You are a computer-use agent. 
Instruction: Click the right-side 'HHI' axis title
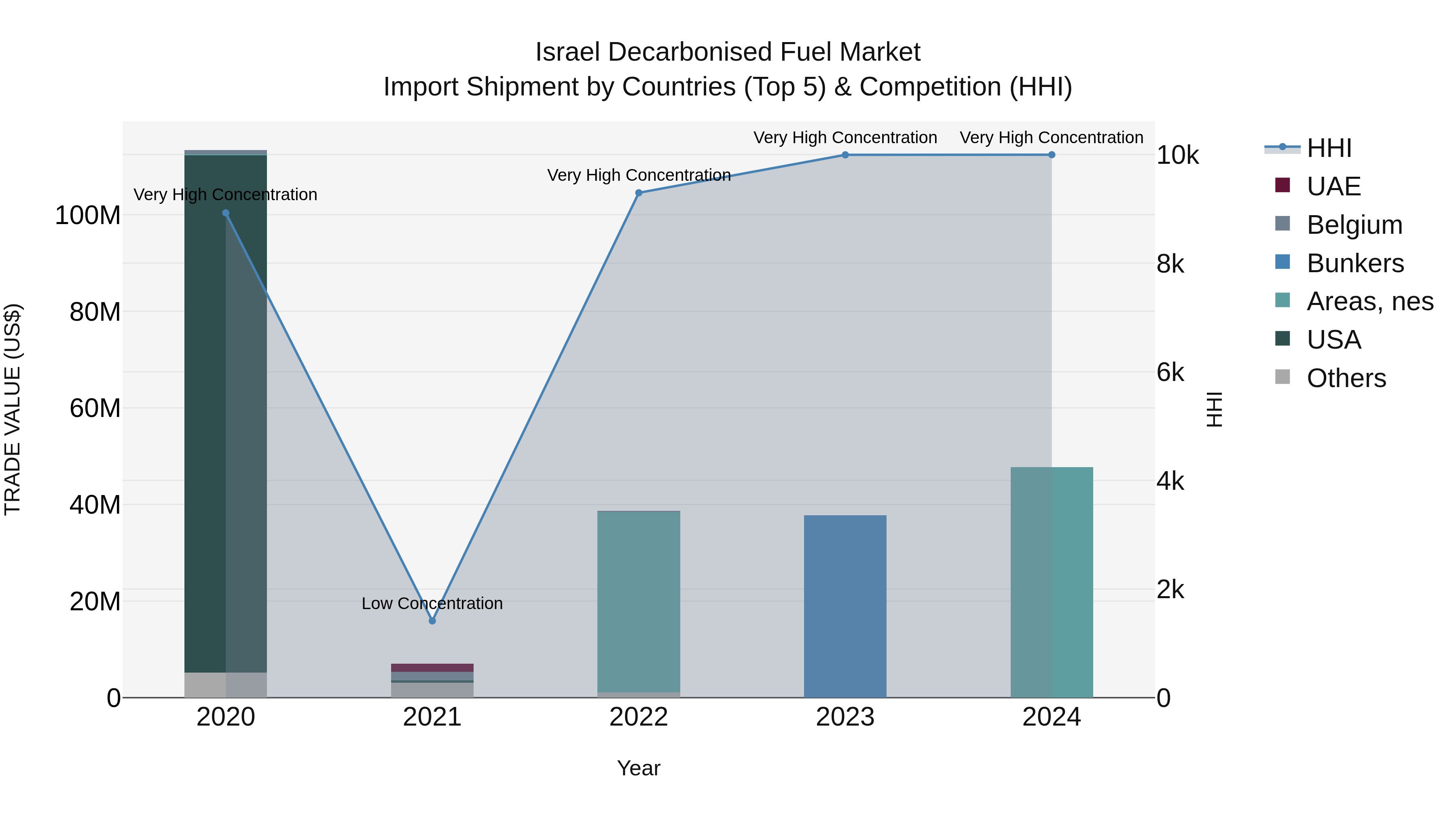click(1214, 410)
